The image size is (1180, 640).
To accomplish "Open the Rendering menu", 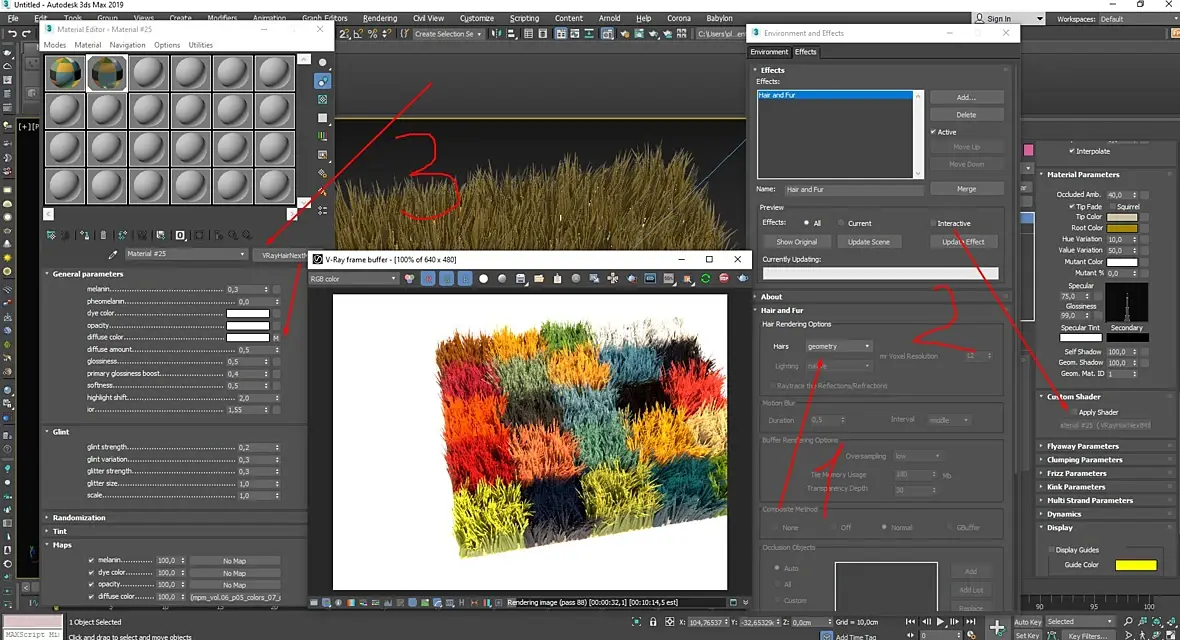I will pyautogui.click(x=380, y=18).
